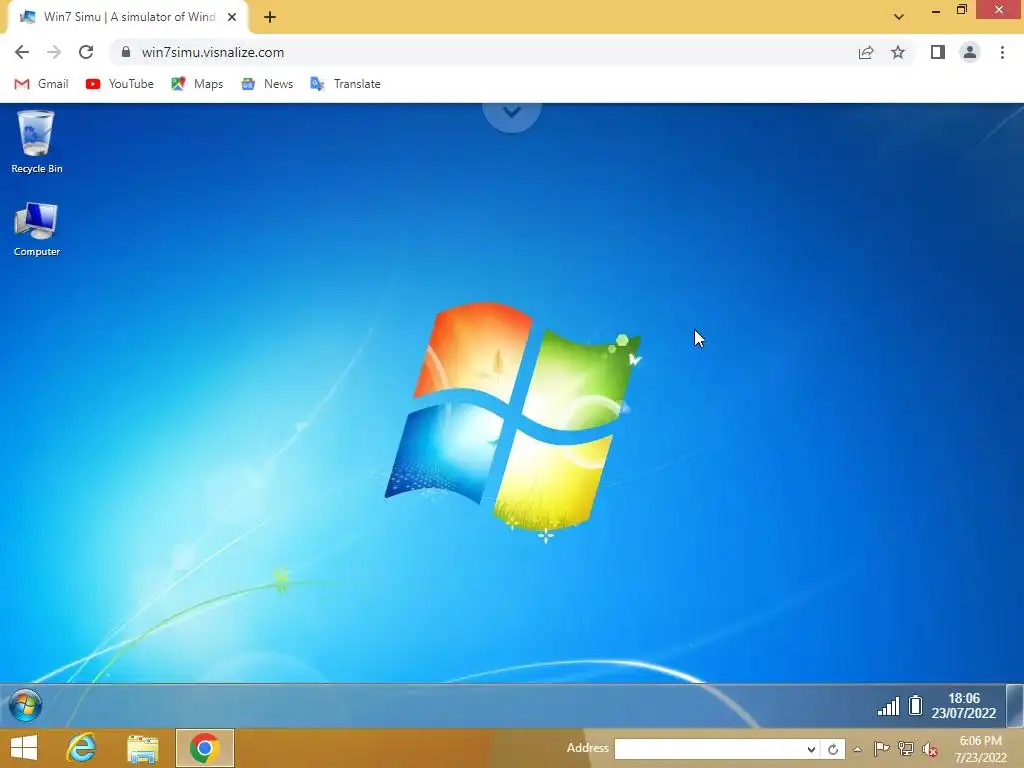Expand the taskbar Address dropdown arrow

810,749
